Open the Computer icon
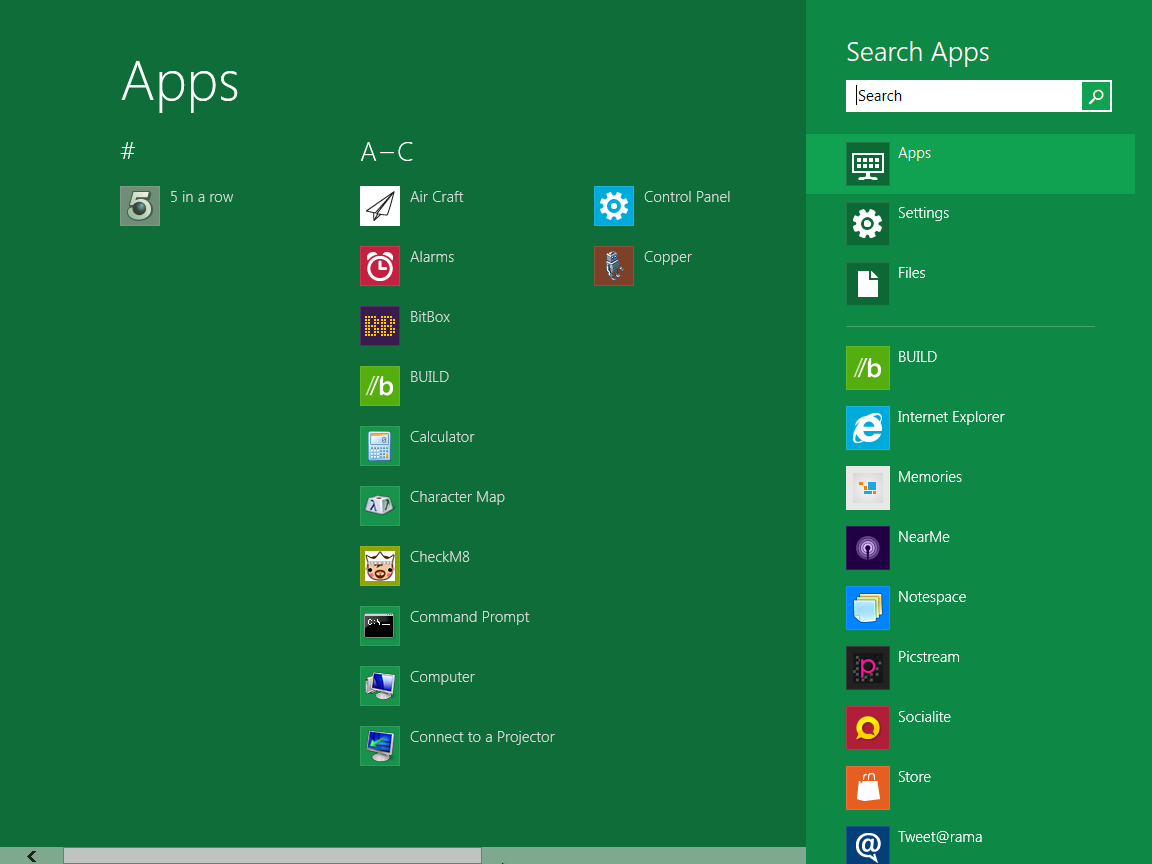 point(380,685)
